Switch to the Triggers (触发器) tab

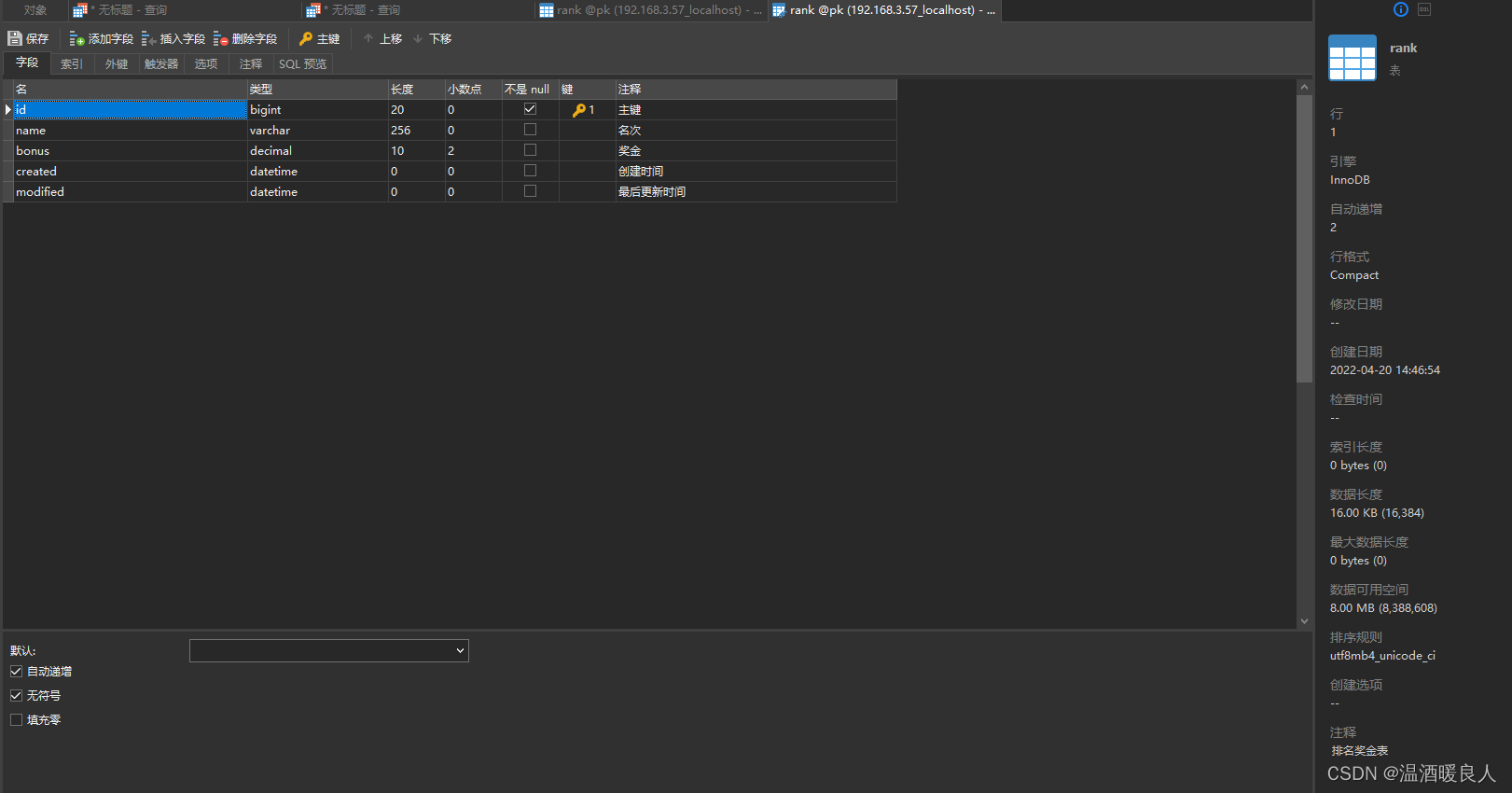pyautogui.click(x=161, y=64)
